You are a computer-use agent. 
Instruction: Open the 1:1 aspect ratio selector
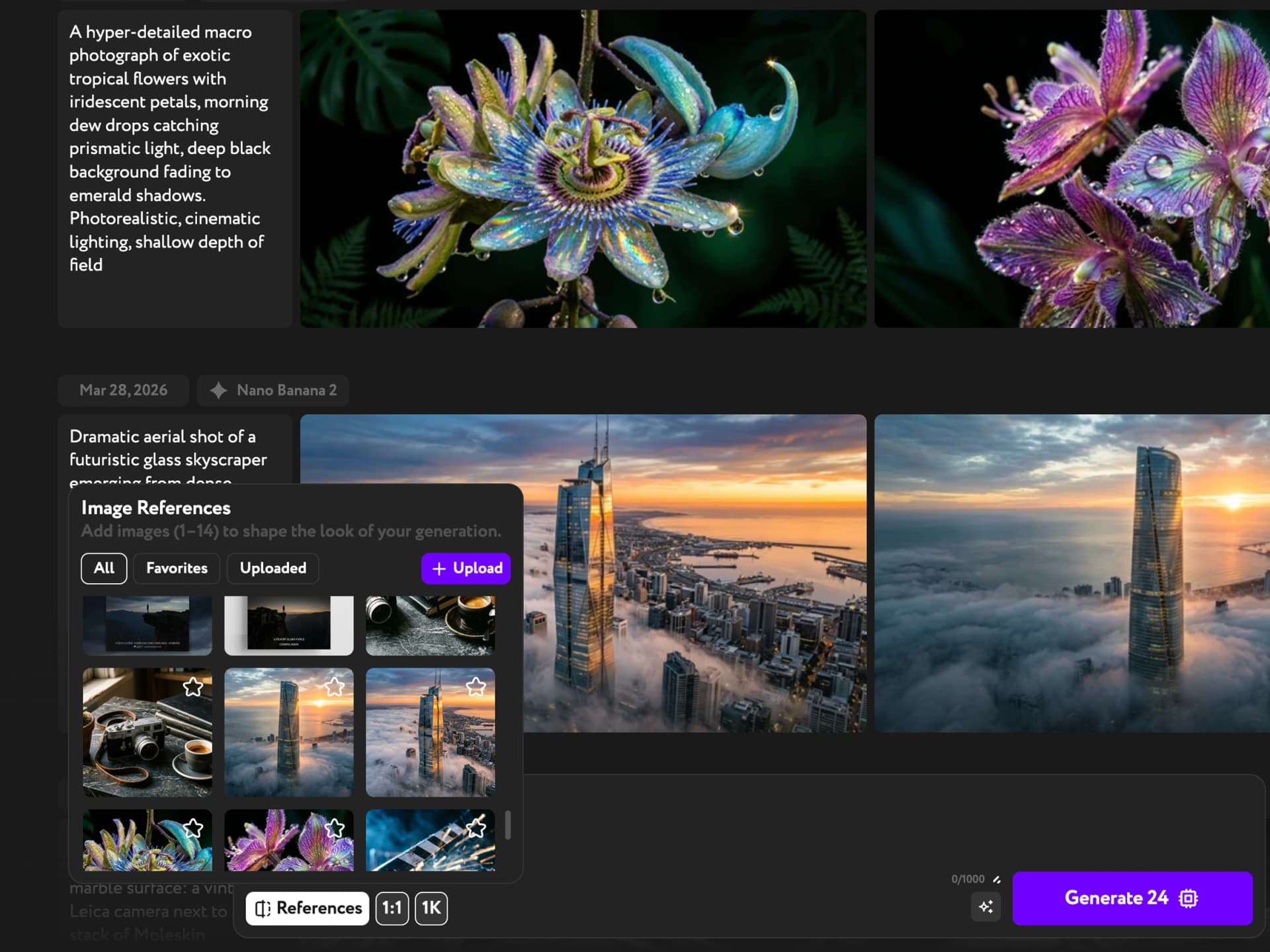click(391, 908)
